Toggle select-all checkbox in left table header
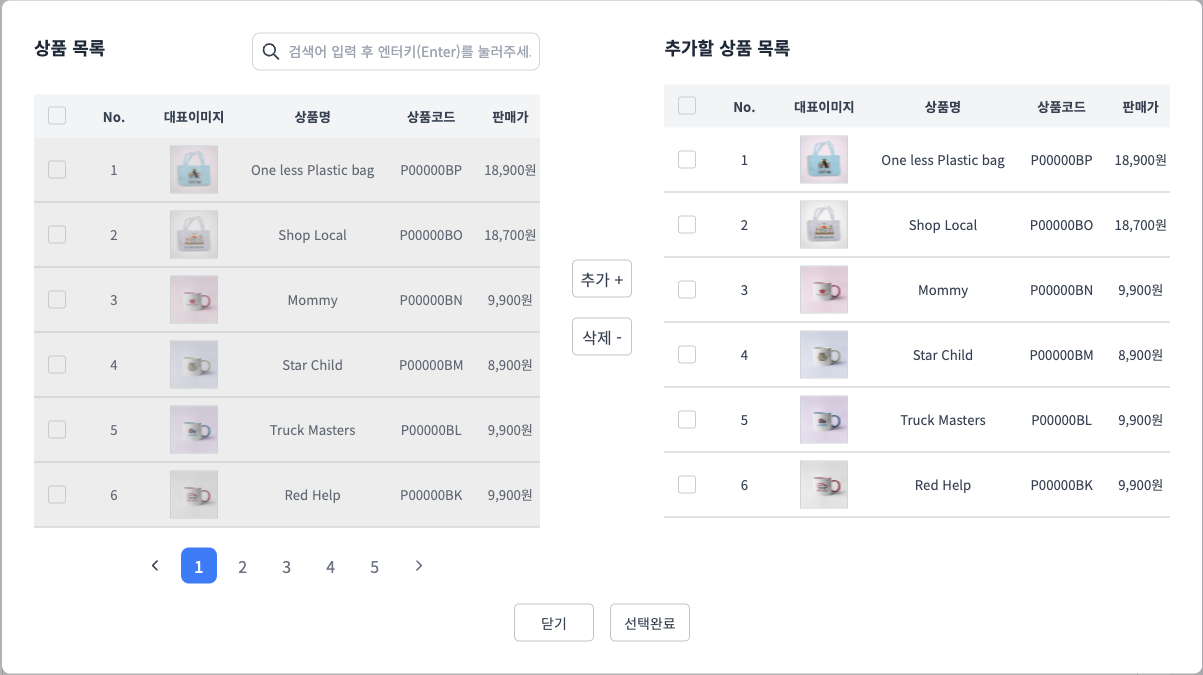This screenshot has width=1203, height=675. pyautogui.click(x=57, y=116)
